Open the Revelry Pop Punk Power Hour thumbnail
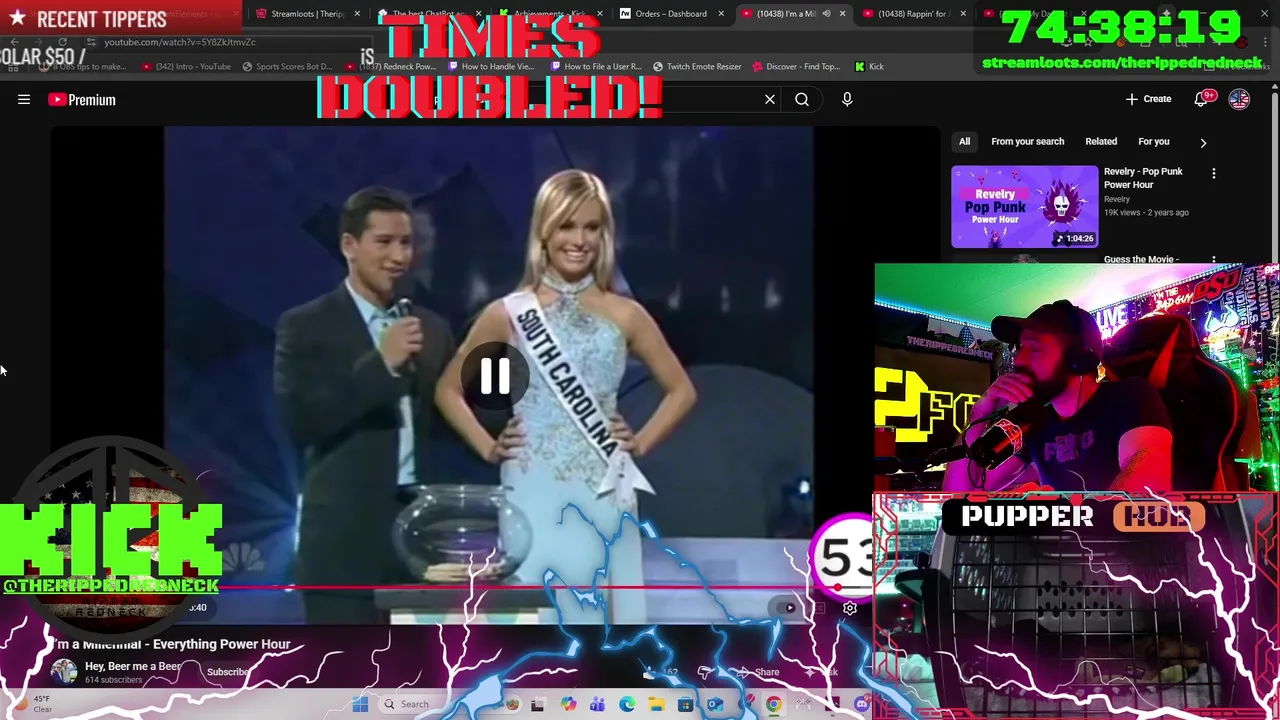The image size is (1280, 720). tap(1024, 206)
